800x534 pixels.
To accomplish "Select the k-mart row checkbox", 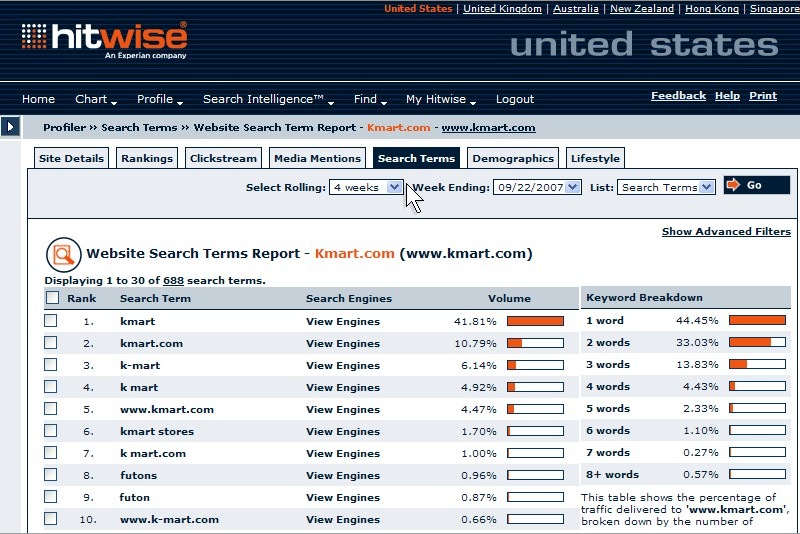I will click(x=50, y=364).
